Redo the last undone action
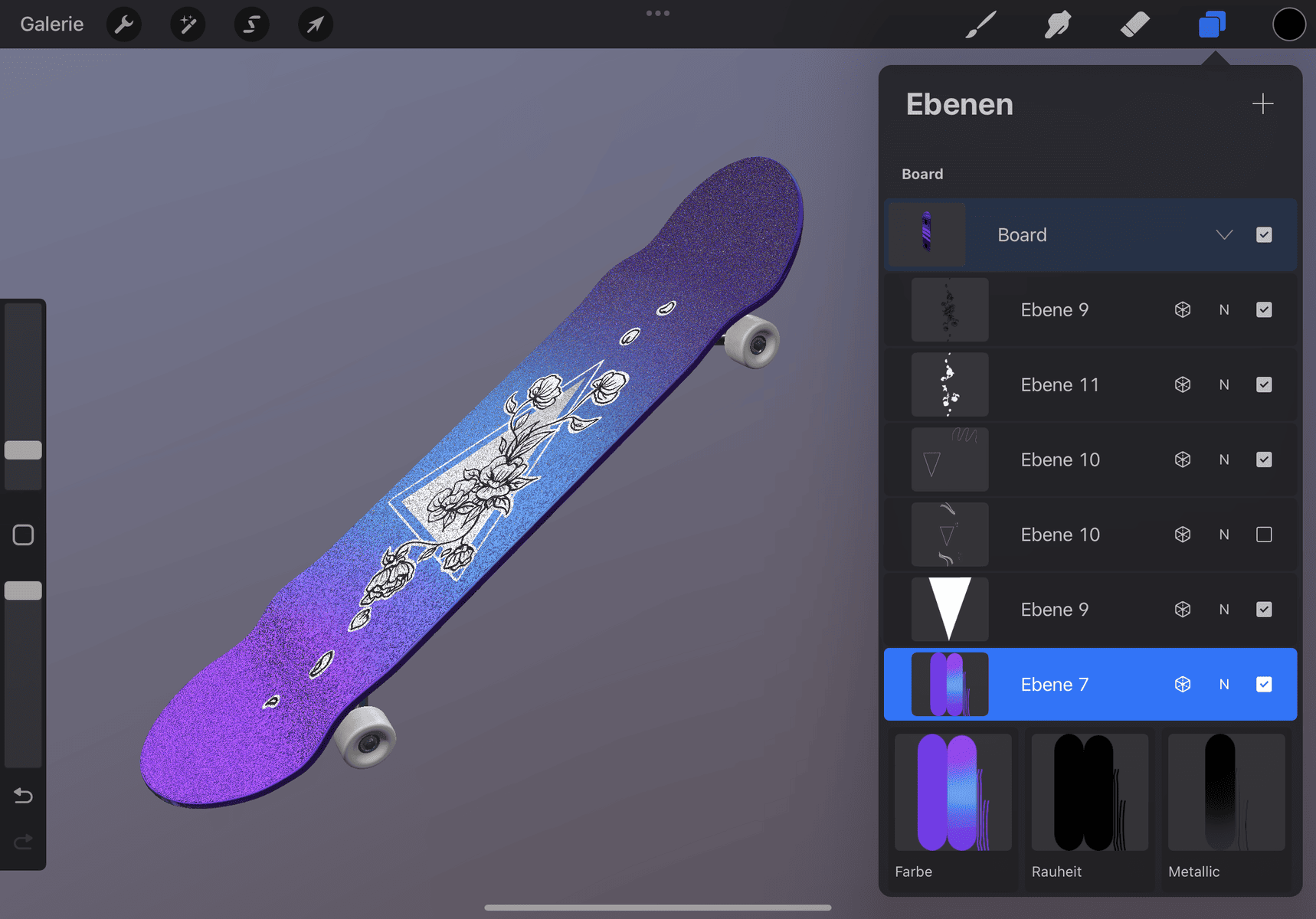Image resolution: width=1316 pixels, height=919 pixels. point(23,842)
